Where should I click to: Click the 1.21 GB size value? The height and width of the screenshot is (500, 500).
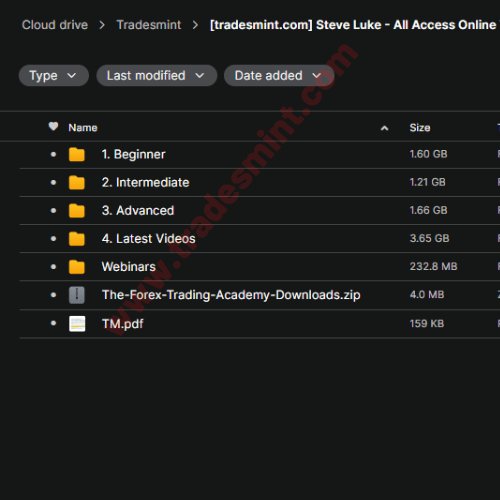[x=427, y=182]
